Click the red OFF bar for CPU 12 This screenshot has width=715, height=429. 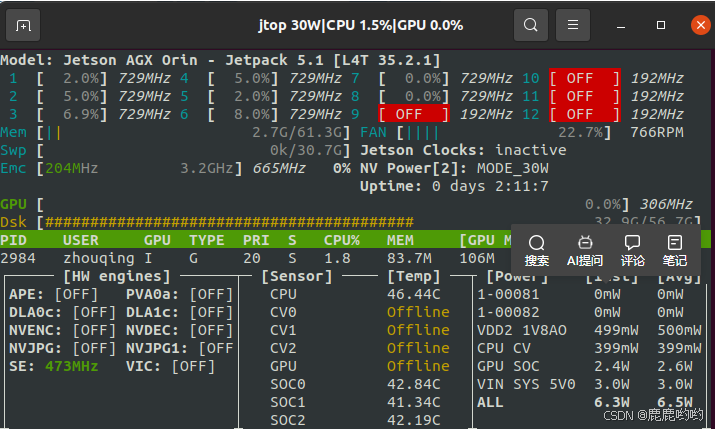click(585, 114)
